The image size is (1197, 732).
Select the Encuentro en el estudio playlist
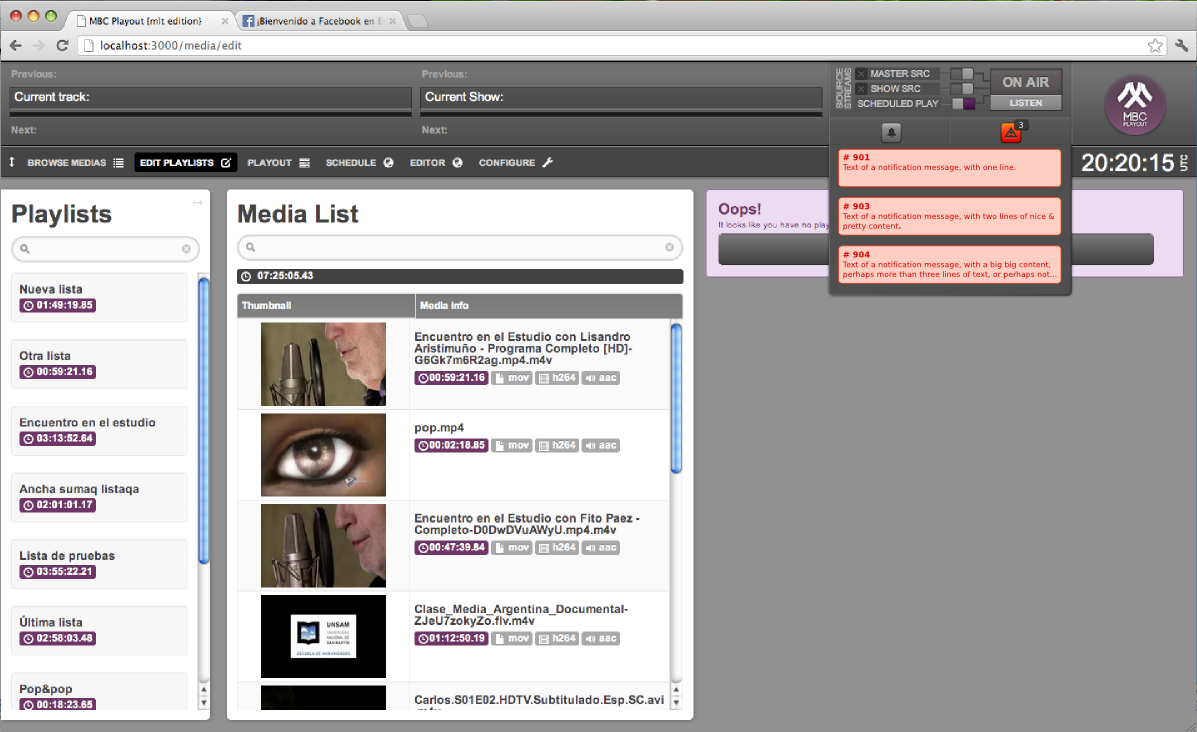99,430
